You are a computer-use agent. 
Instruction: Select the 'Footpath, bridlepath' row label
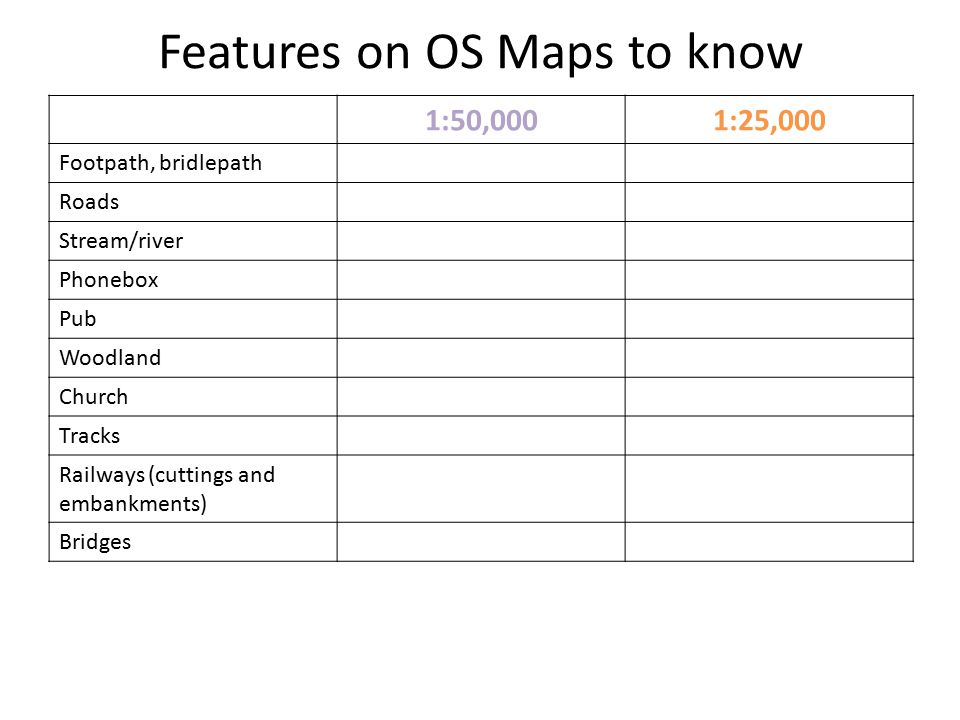(x=160, y=163)
